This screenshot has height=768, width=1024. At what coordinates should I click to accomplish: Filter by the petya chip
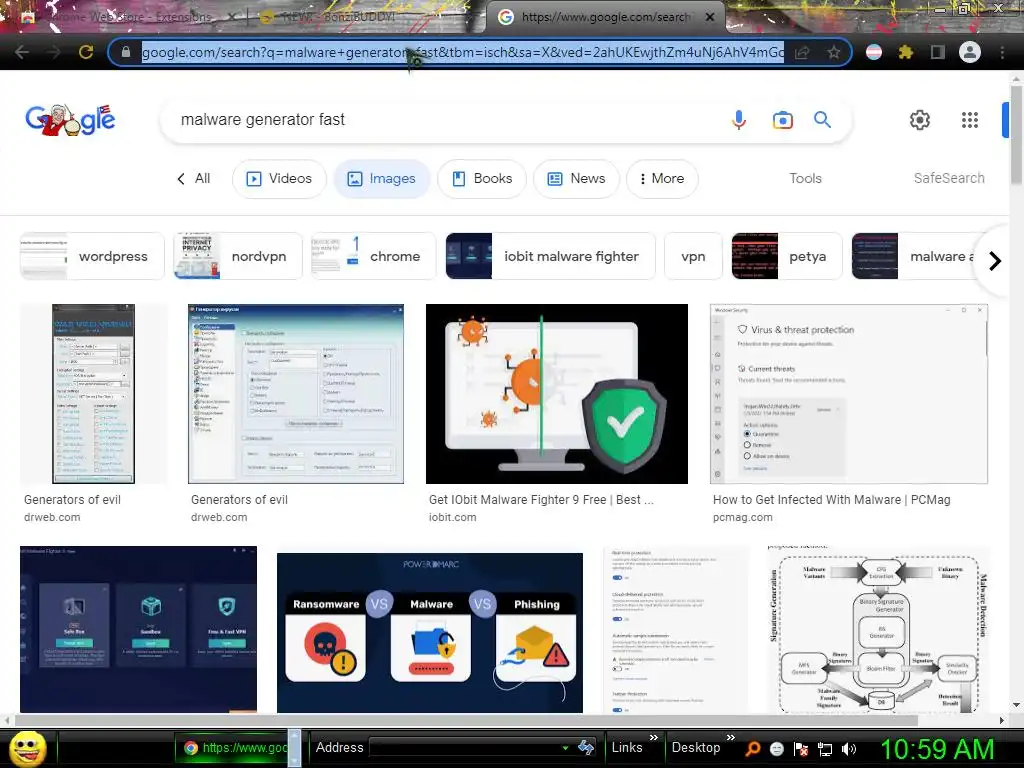tap(787, 256)
